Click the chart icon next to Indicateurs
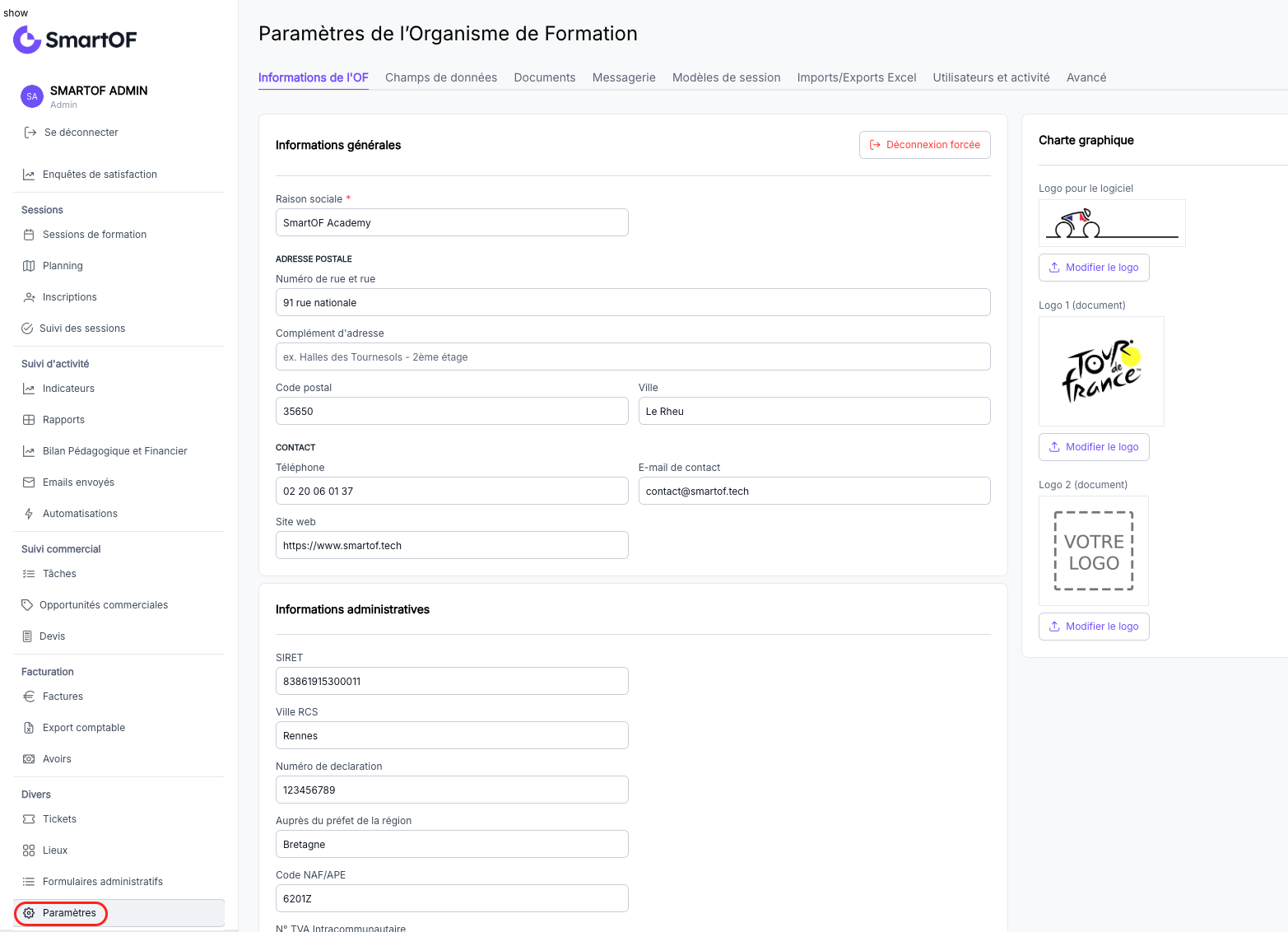 point(29,389)
